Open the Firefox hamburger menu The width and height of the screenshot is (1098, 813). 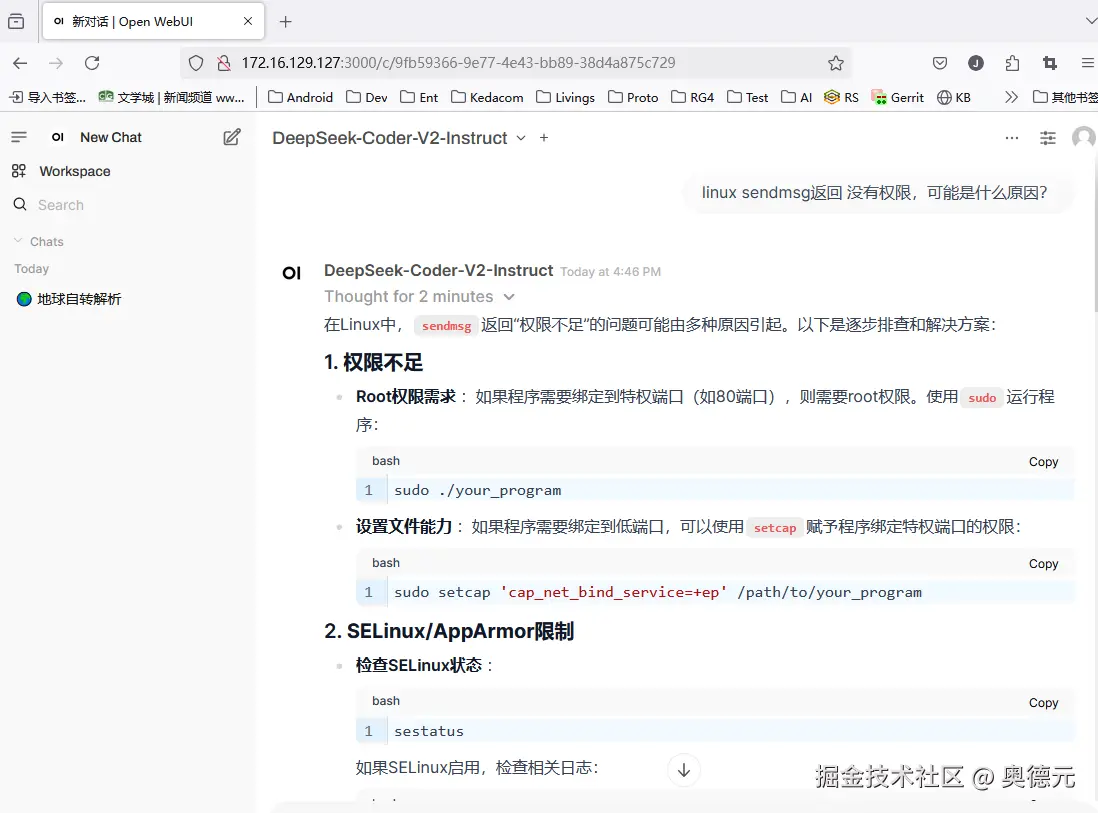(x=1087, y=63)
